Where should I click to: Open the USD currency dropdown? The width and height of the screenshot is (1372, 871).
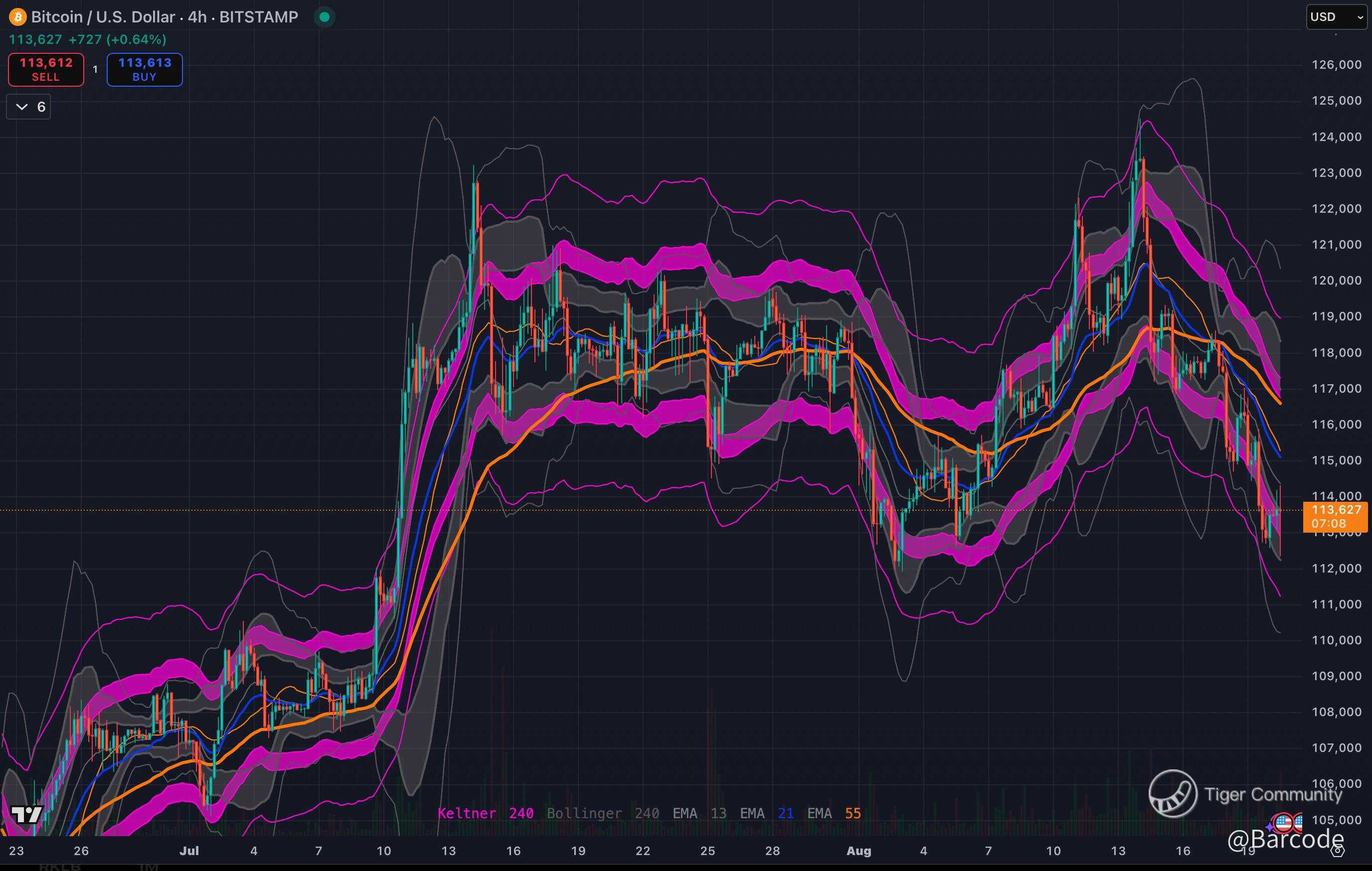click(1336, 17)
